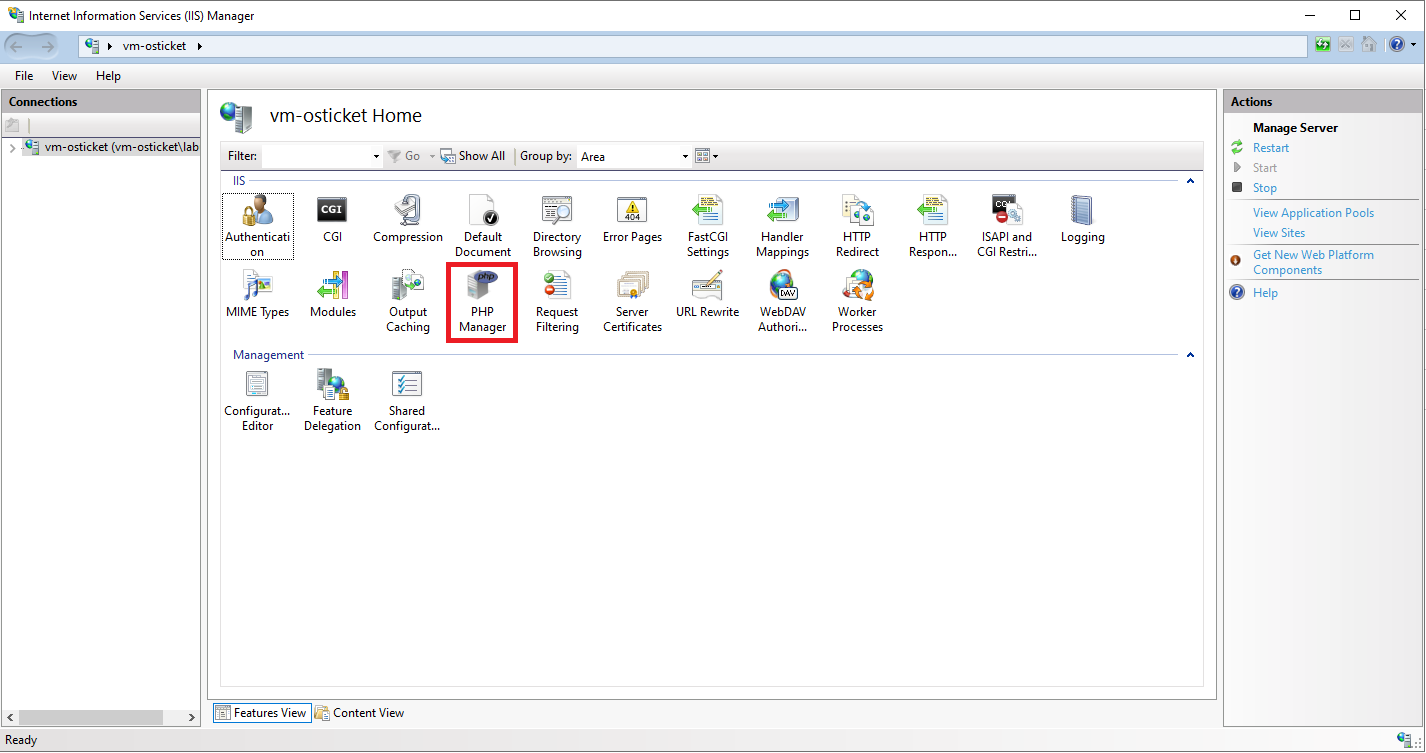Open Server Certificates feature
1426x753 pixels.
point(632,301)
